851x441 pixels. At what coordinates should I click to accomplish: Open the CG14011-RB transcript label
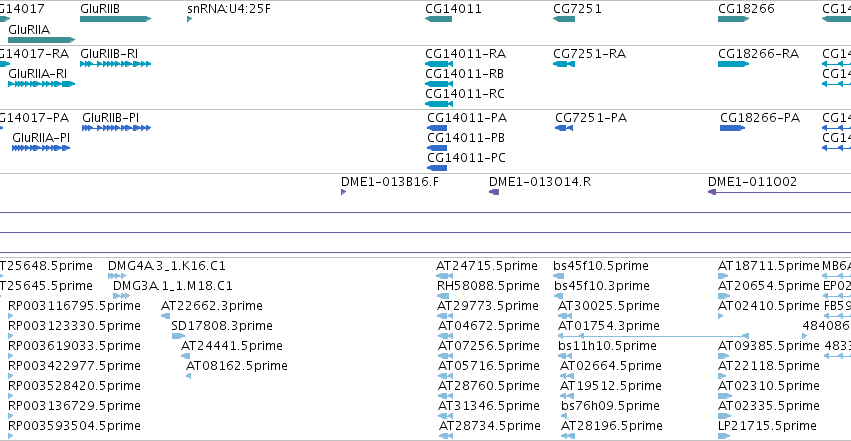[x=465, y=74]
